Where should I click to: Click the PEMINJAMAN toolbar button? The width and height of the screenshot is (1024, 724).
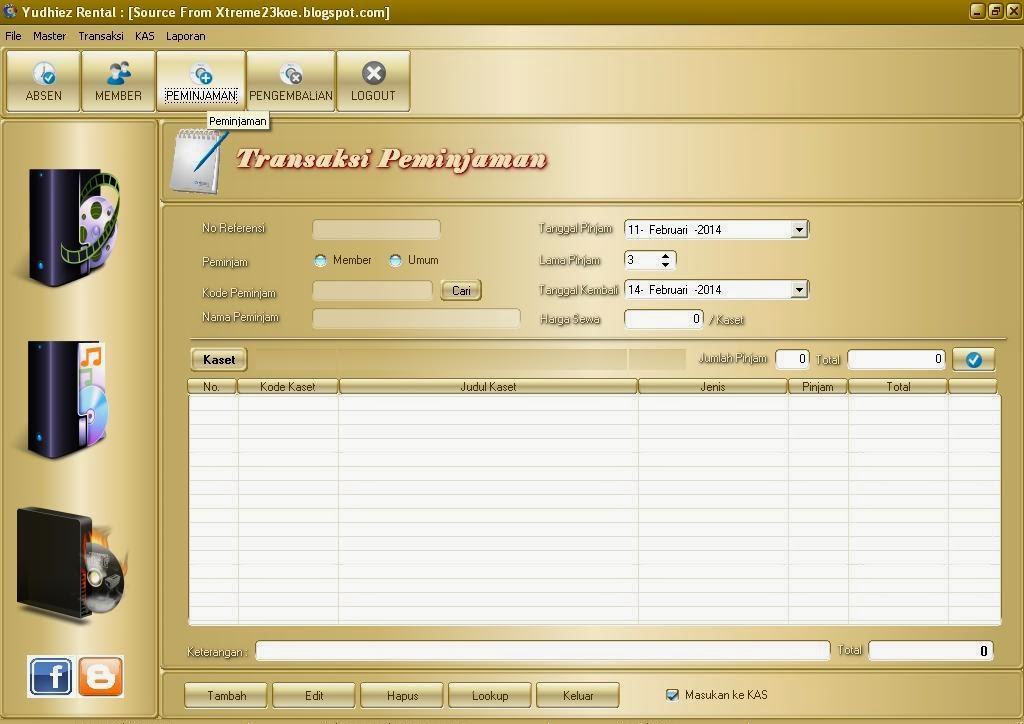[201, 82]
